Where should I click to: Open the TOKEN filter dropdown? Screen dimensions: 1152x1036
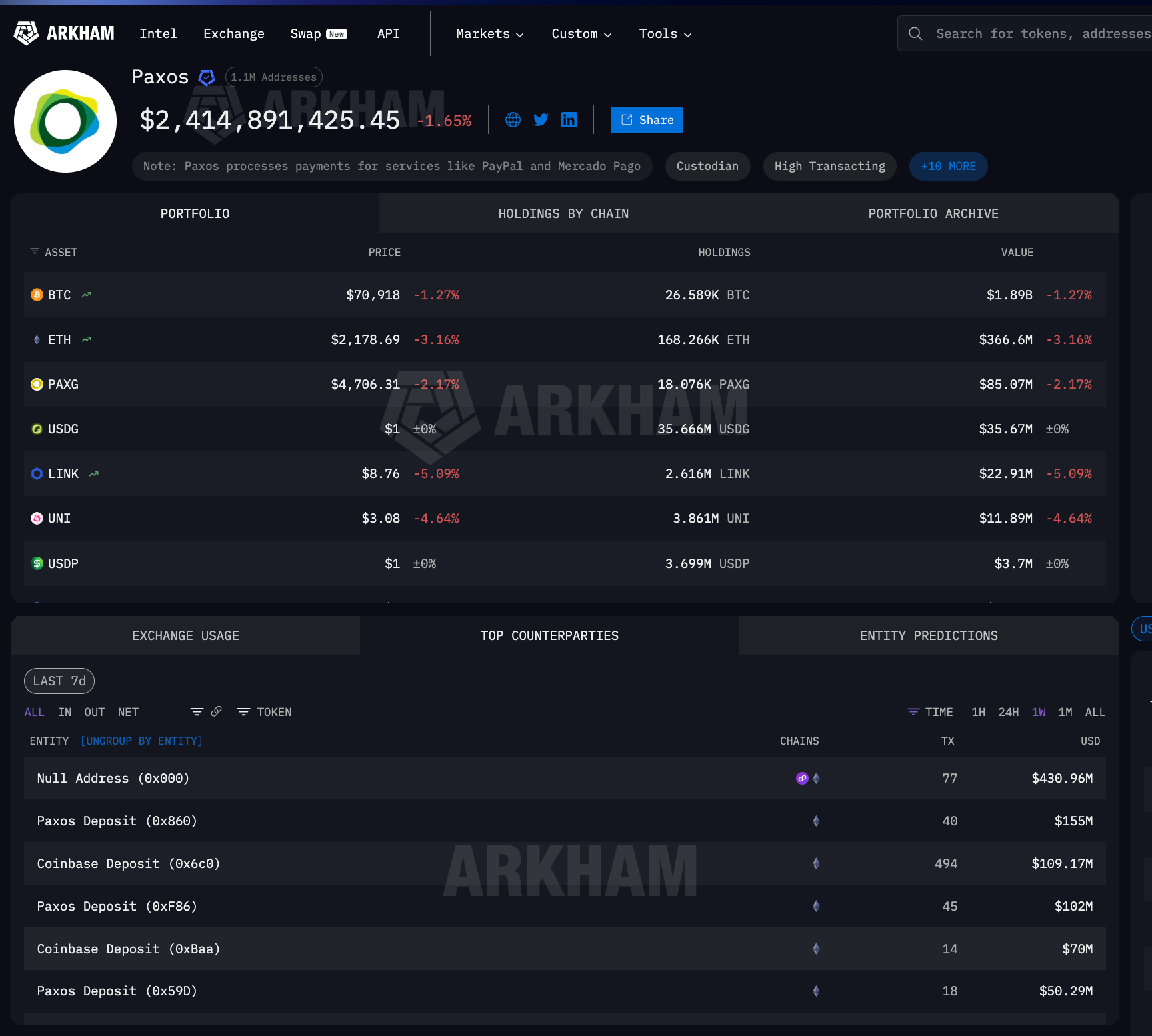265,712
